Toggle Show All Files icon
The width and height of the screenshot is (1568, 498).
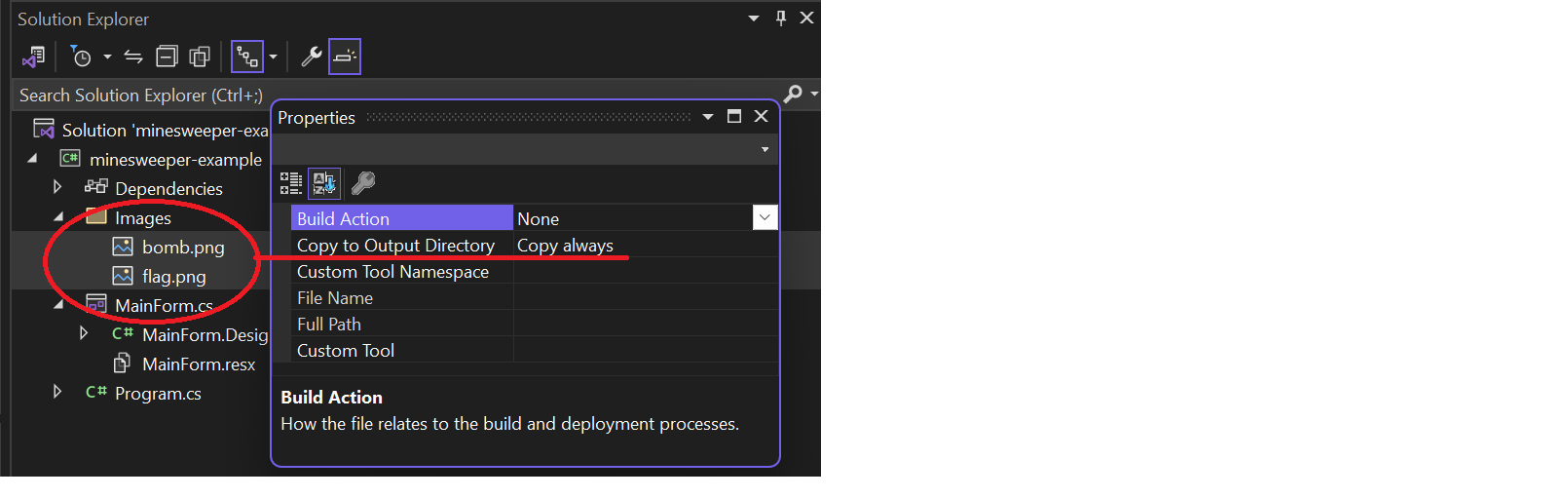click(200, 57)
